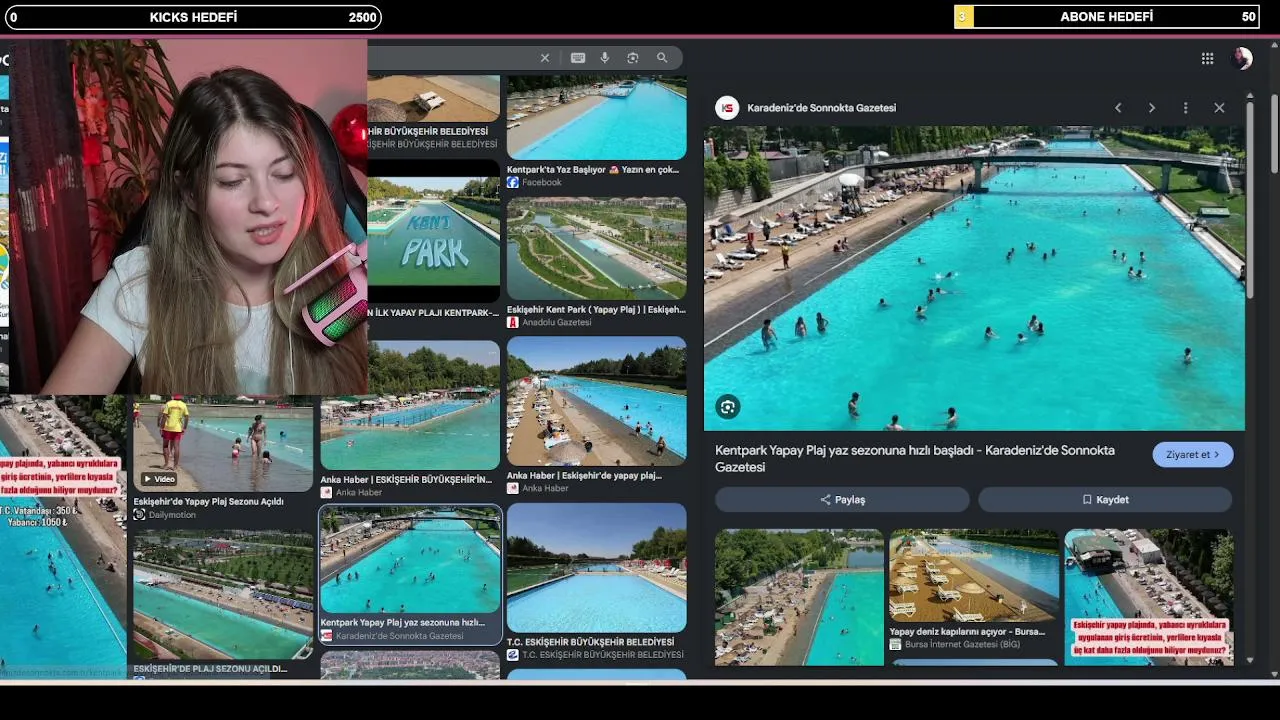Open the Google account profile picture
The height and width of the screenshot is (720, 1280).
tap(1242, 58)
